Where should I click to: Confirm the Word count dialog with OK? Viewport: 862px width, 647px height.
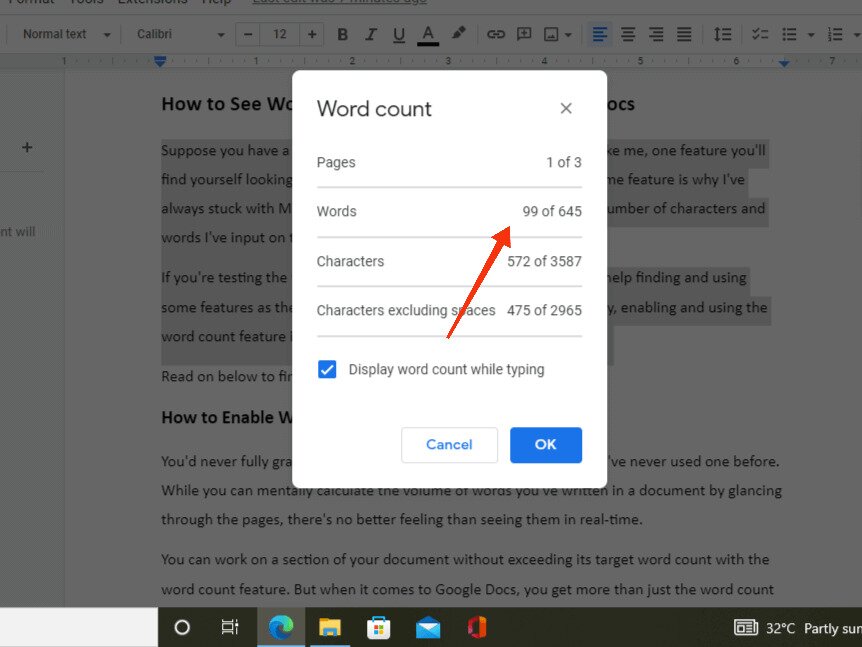click(x=545, y=445)
